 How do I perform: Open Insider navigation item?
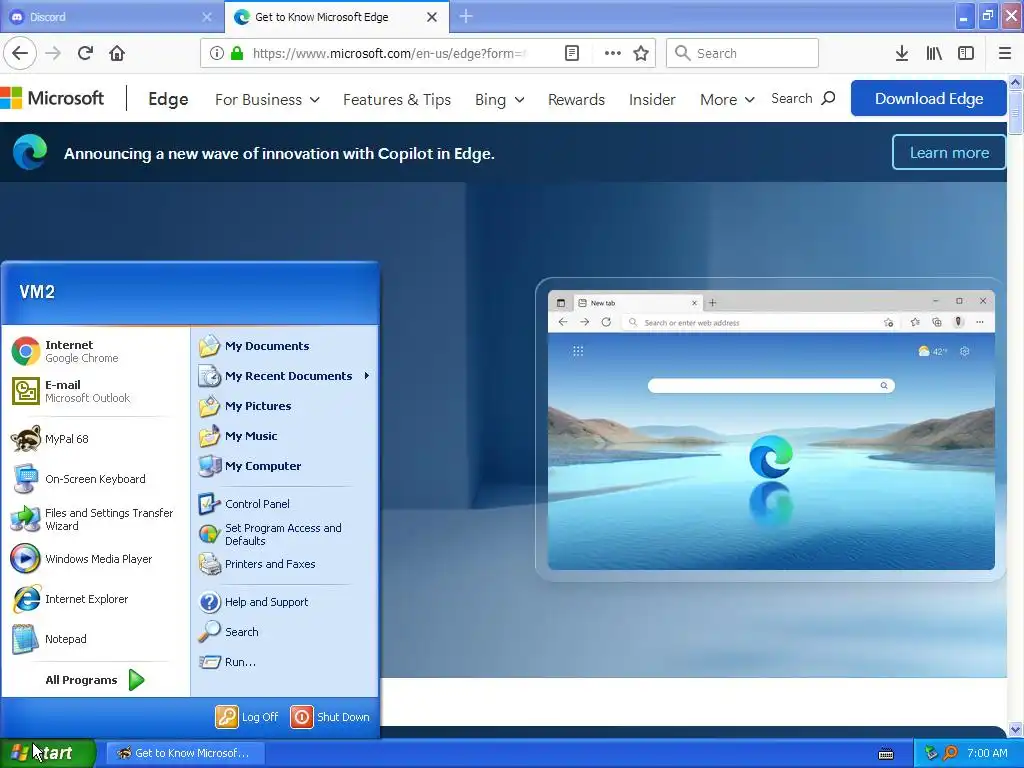click(652, 99)
